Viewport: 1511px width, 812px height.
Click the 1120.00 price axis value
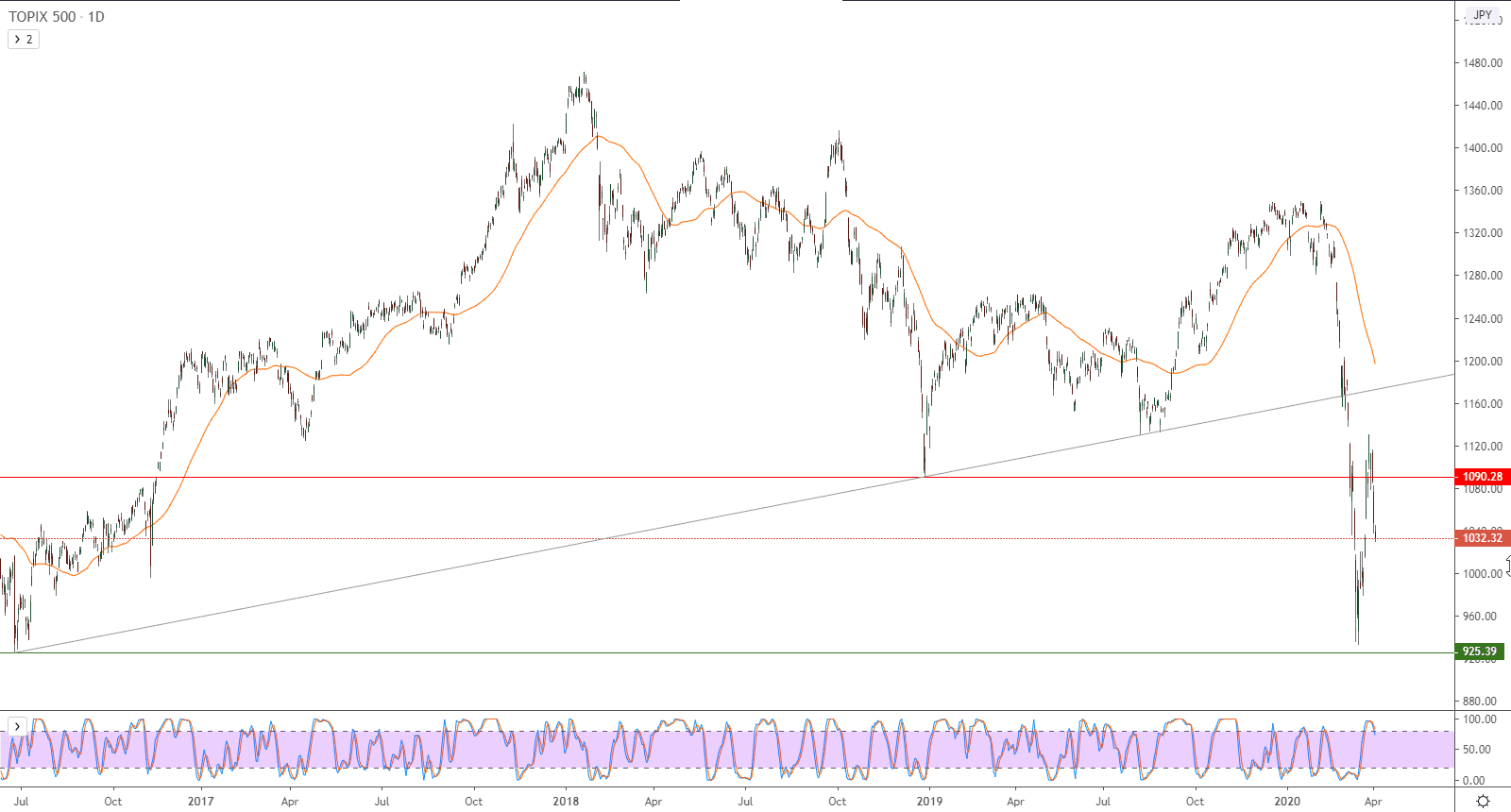1483,447
